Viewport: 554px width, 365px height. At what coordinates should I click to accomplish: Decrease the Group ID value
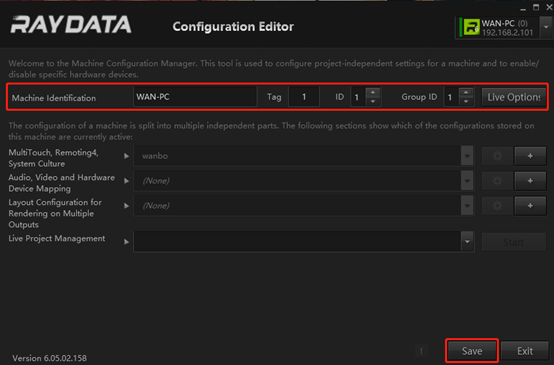[x=466, y=101]
